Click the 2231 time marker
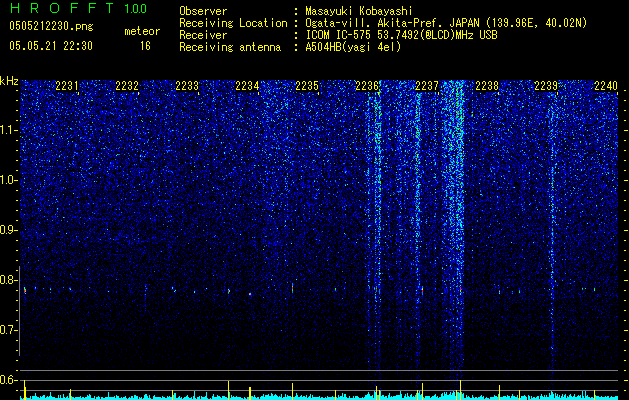This screenshot has height=400, width=629. 67,85
